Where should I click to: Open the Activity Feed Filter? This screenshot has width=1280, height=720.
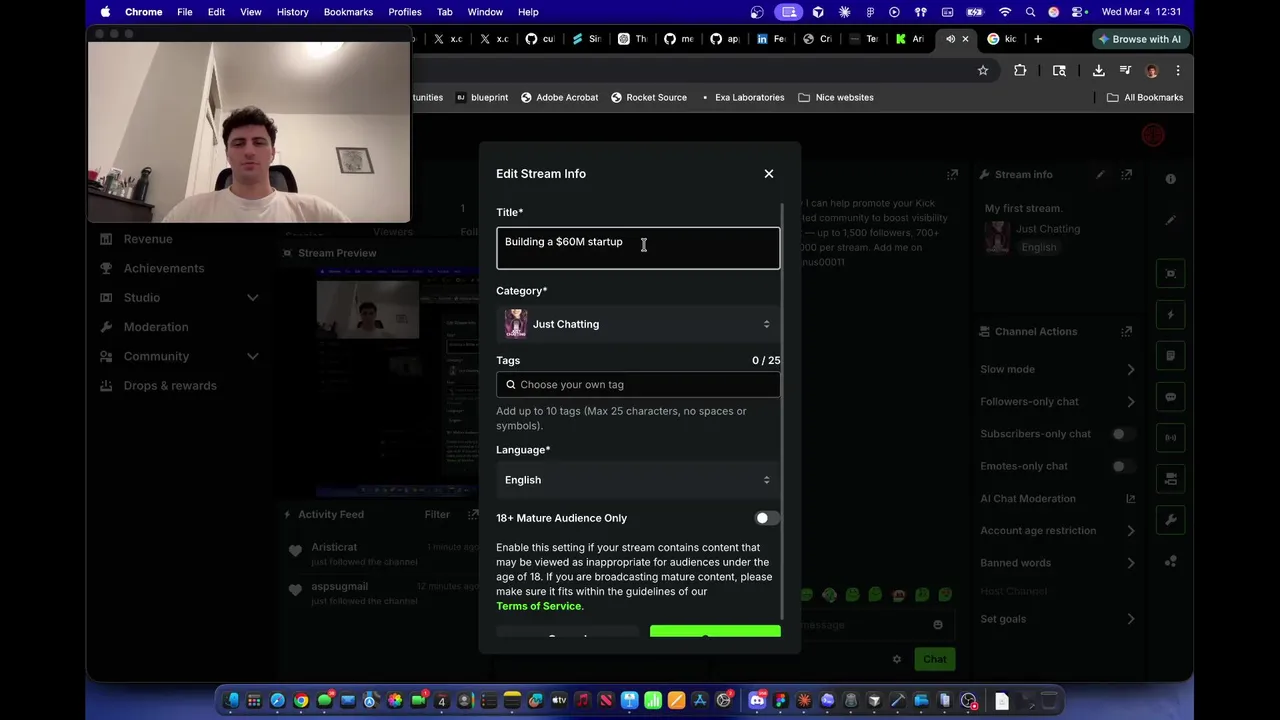(x=437, y=515)
